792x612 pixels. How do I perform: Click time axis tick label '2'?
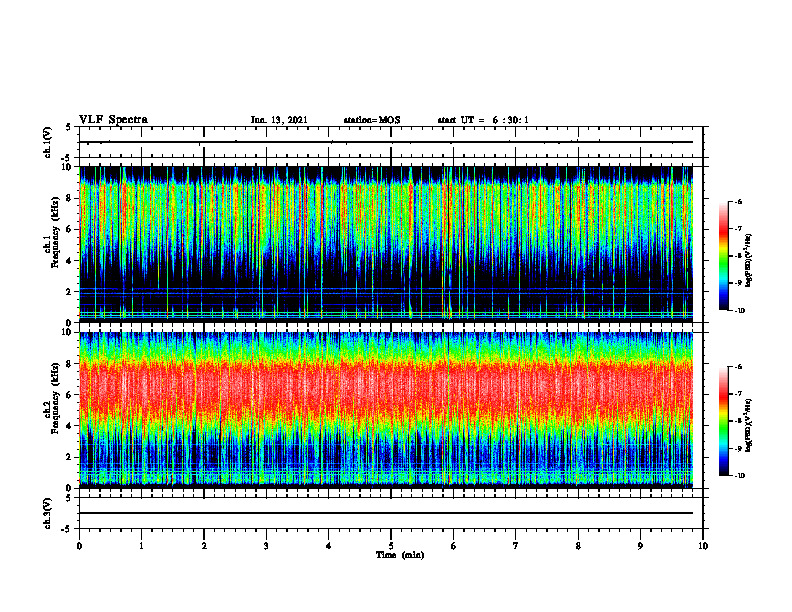(x=204, y=546)
